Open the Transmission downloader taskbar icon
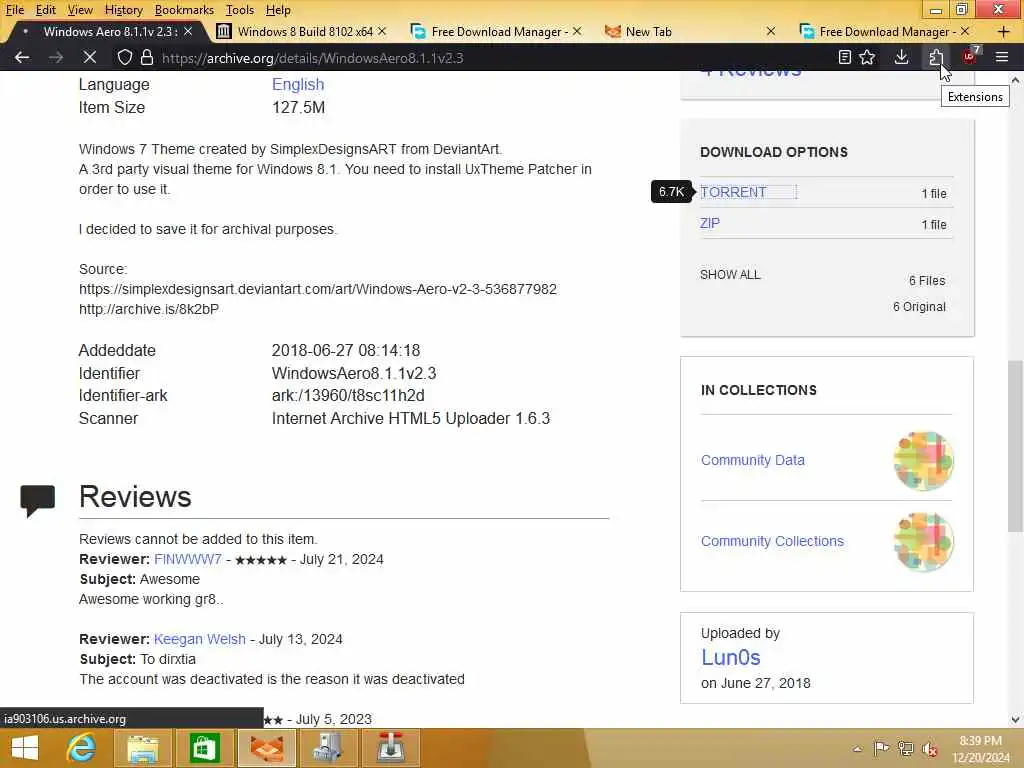This screenshot has width=1024, height=768. point(390,748)
